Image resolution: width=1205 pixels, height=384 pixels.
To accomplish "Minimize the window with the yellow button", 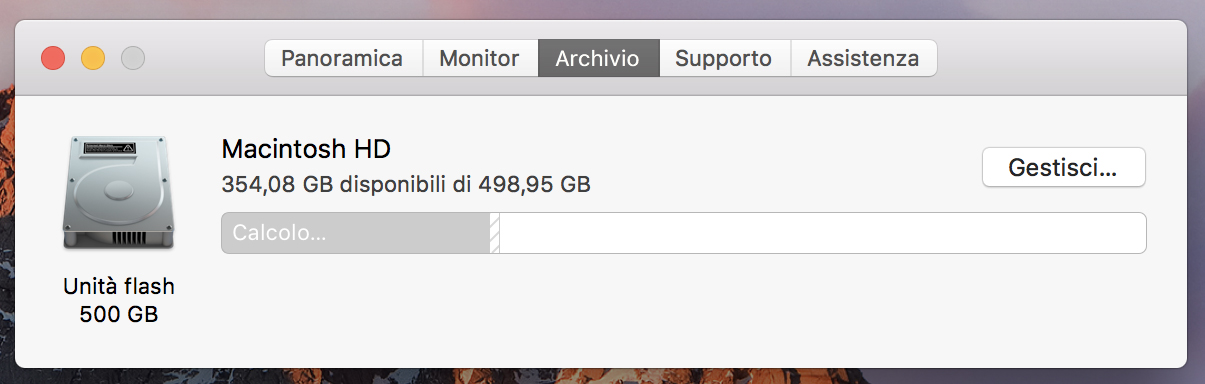I will (93, 58).
